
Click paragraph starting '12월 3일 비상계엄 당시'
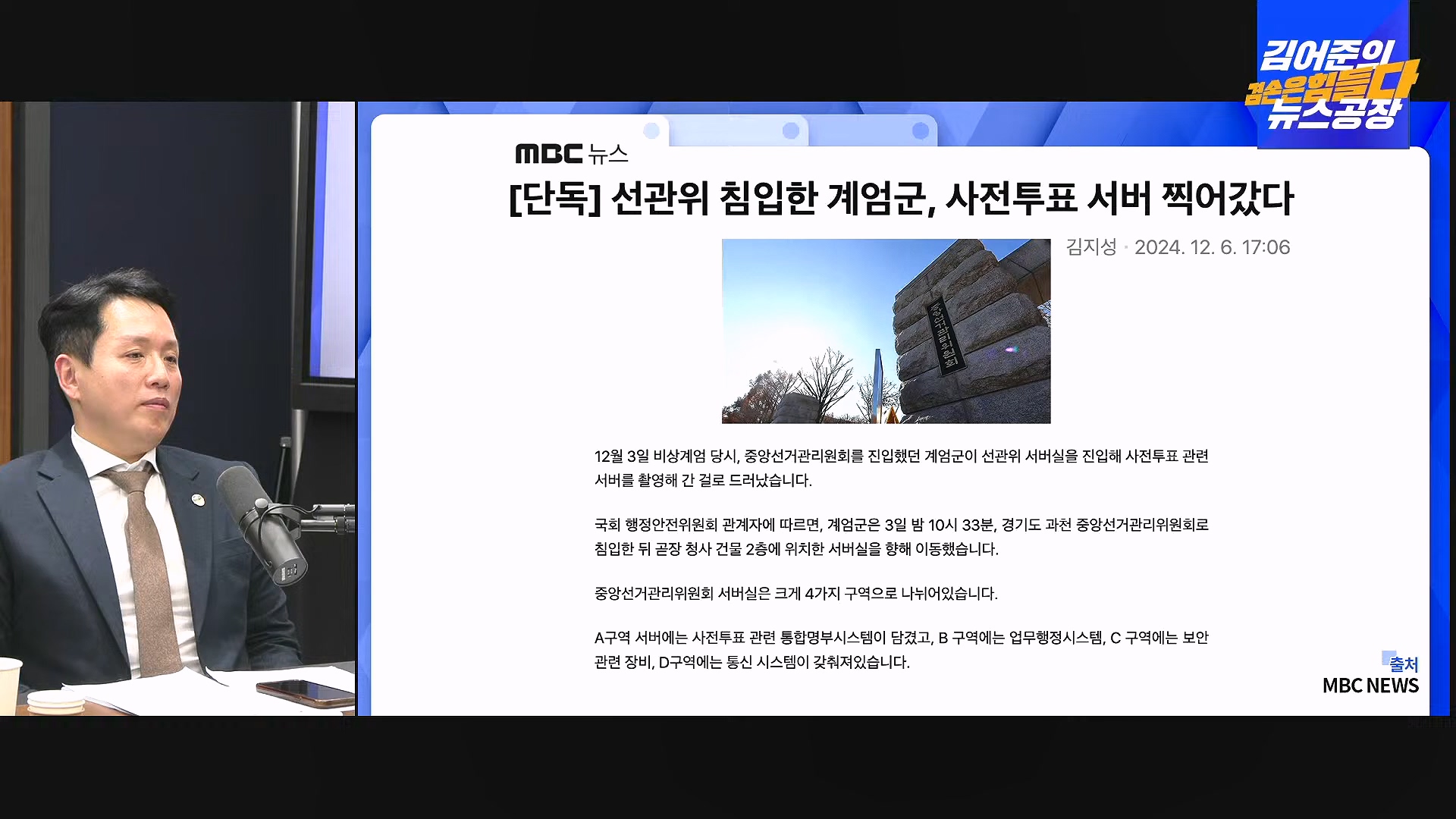(901, 468)
